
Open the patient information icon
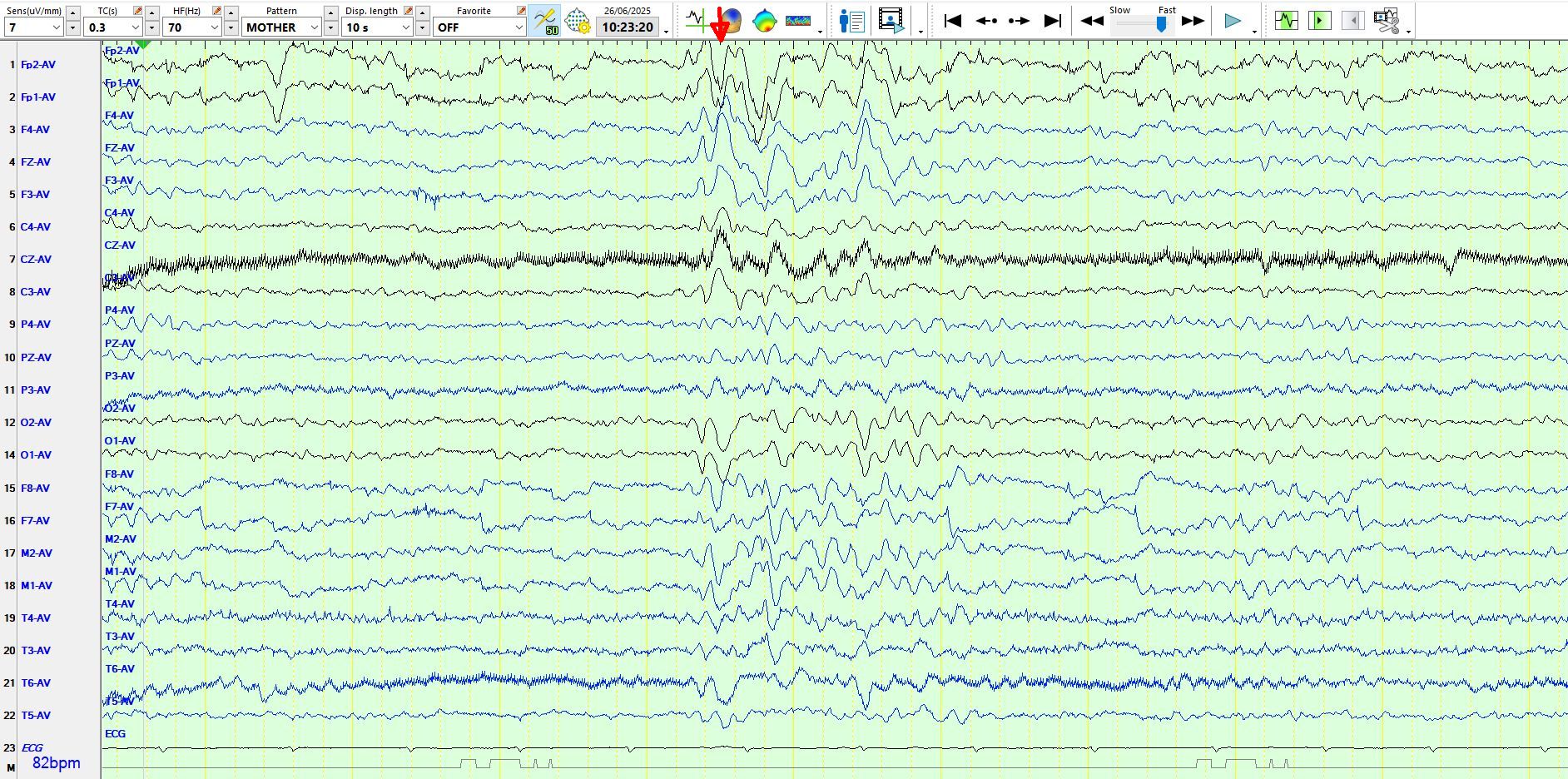tap(851, 20)
